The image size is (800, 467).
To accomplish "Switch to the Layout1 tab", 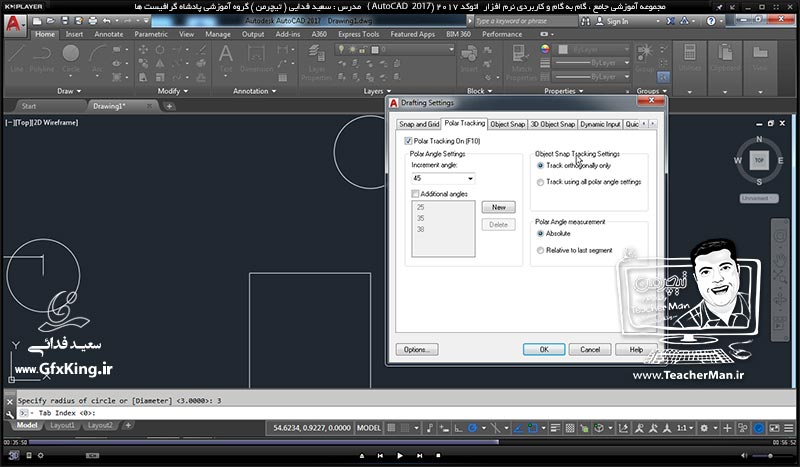I will 63,425.
